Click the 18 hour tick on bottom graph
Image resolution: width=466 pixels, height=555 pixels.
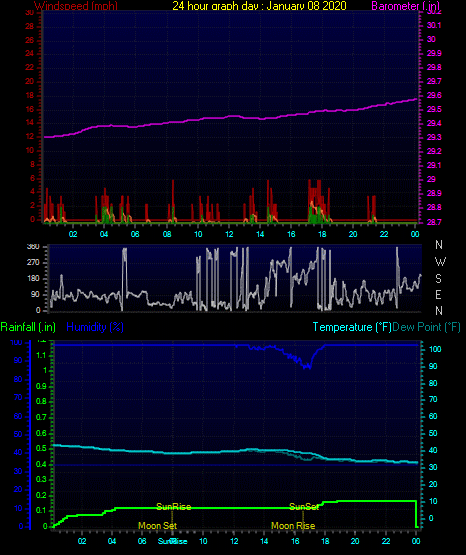(x=325, y=541)
